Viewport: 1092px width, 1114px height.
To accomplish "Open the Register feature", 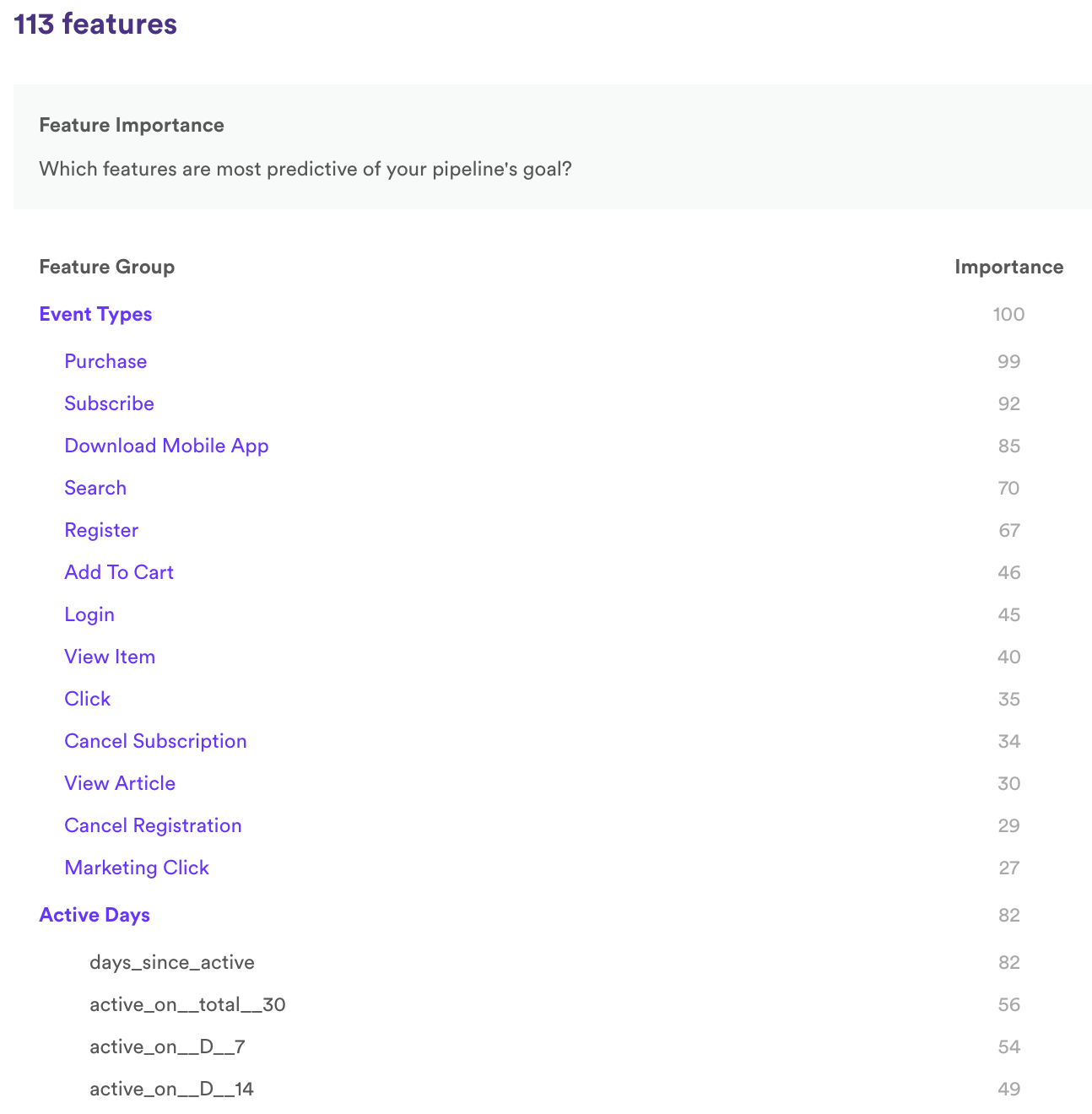I will (x=101, y=530).
